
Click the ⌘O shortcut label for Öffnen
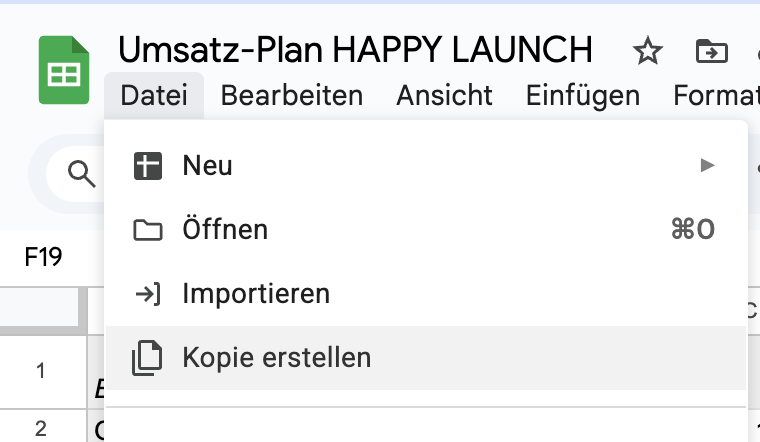(x=692, y=230)
